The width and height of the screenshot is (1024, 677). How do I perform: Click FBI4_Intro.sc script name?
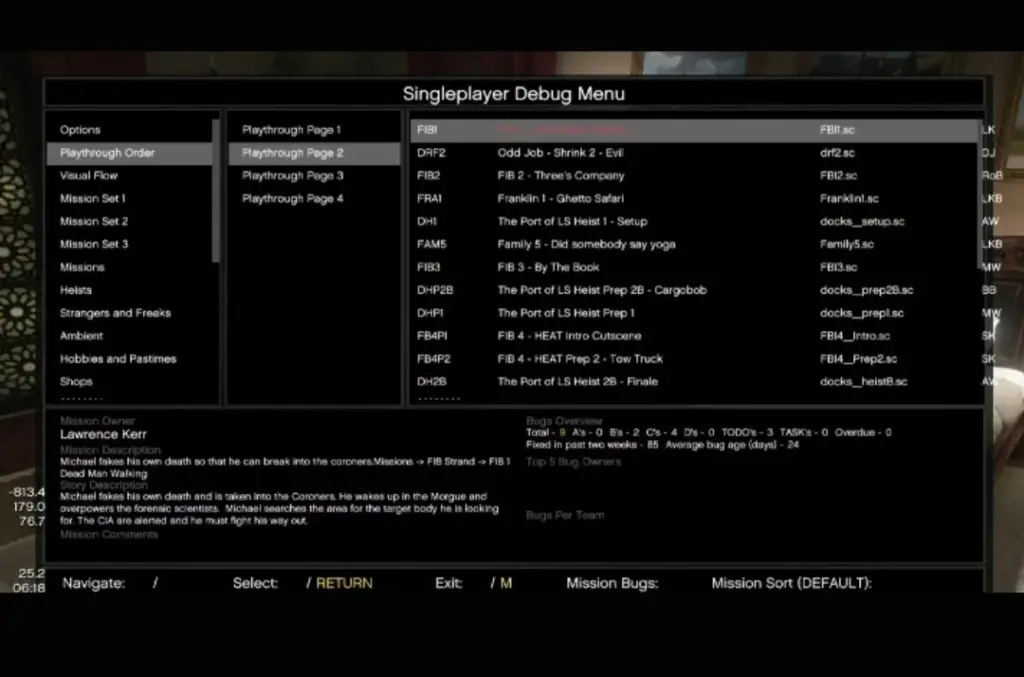855,336
